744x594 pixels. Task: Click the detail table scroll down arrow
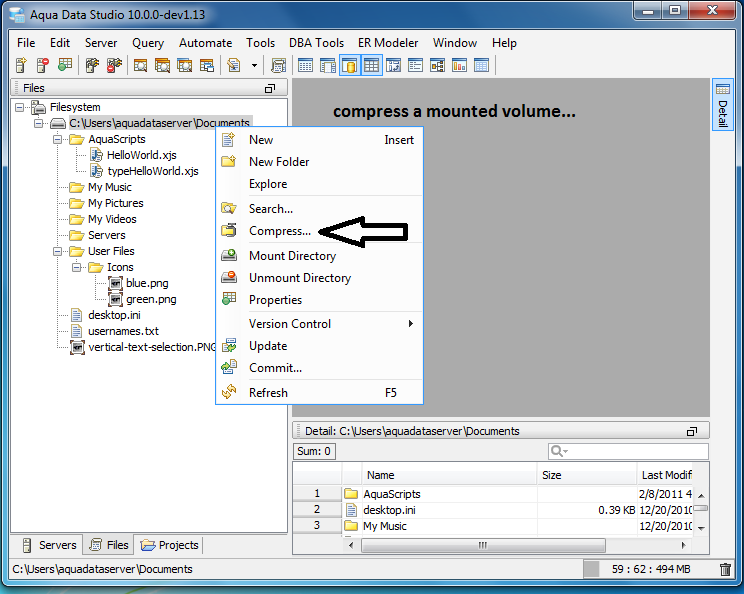pyautogui.click(x=701, y=528)
